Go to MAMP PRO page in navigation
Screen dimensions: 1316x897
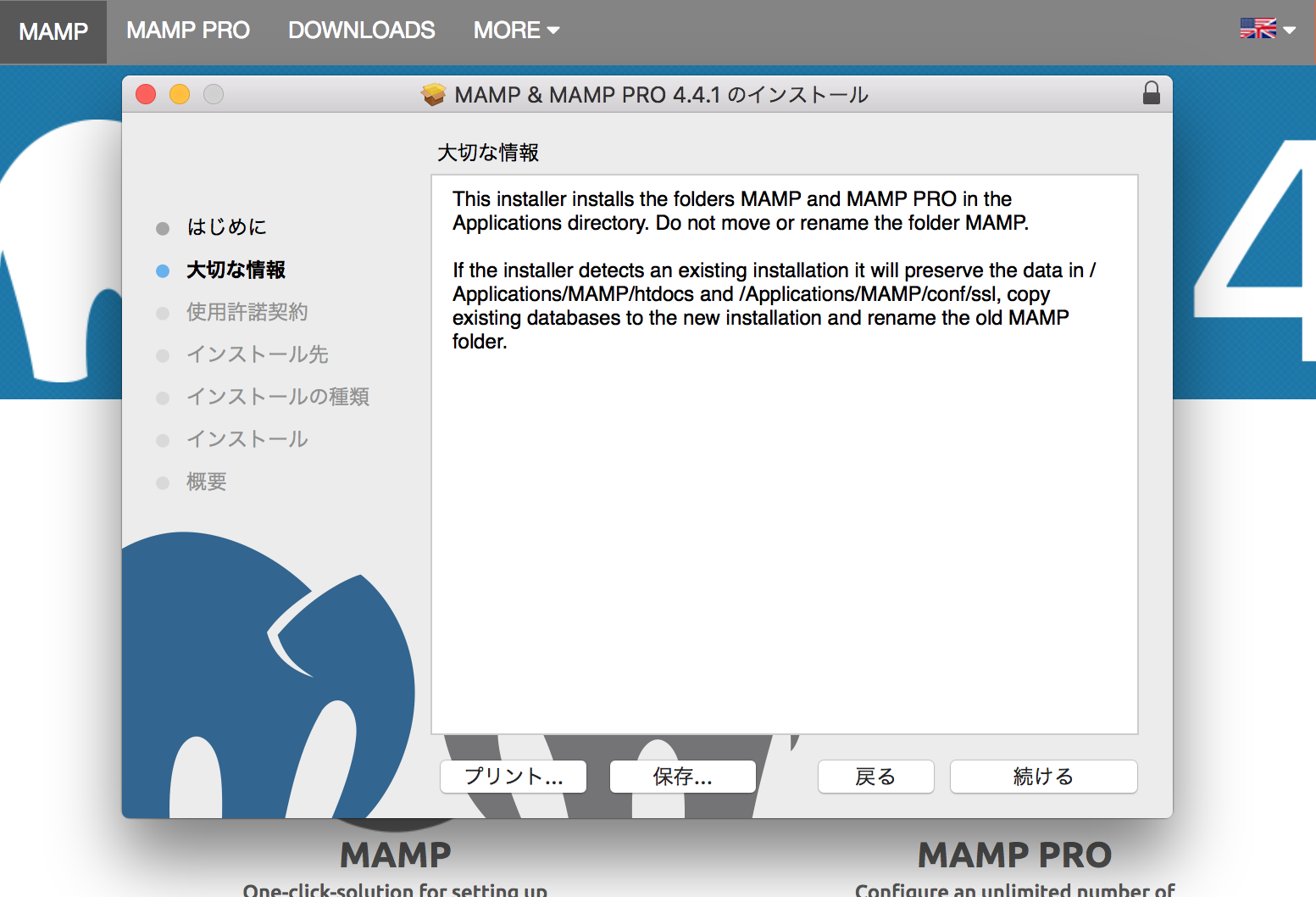188,31
